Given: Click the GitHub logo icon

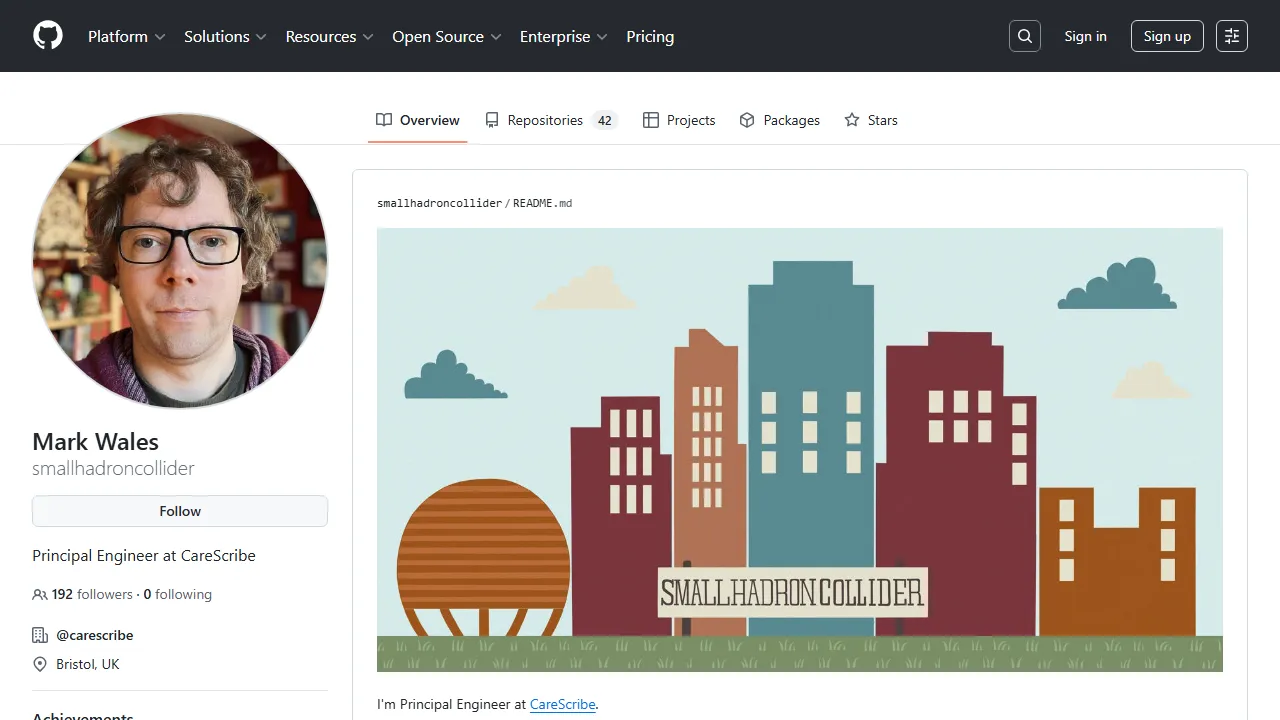Looking at the screenshot, I should tap(48, 36).
